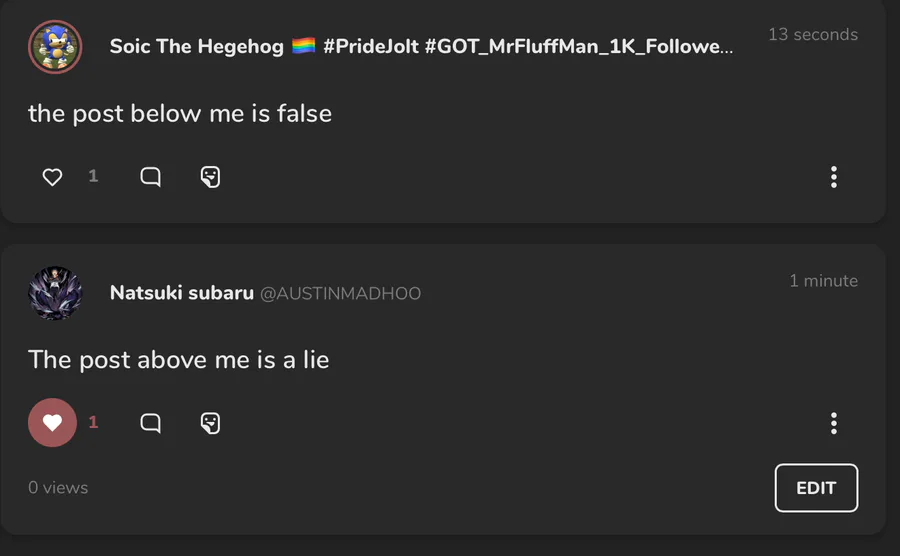
Task: Click Soic The Hegehog's Sonic avatar
Action: click(x=55, y=47)
